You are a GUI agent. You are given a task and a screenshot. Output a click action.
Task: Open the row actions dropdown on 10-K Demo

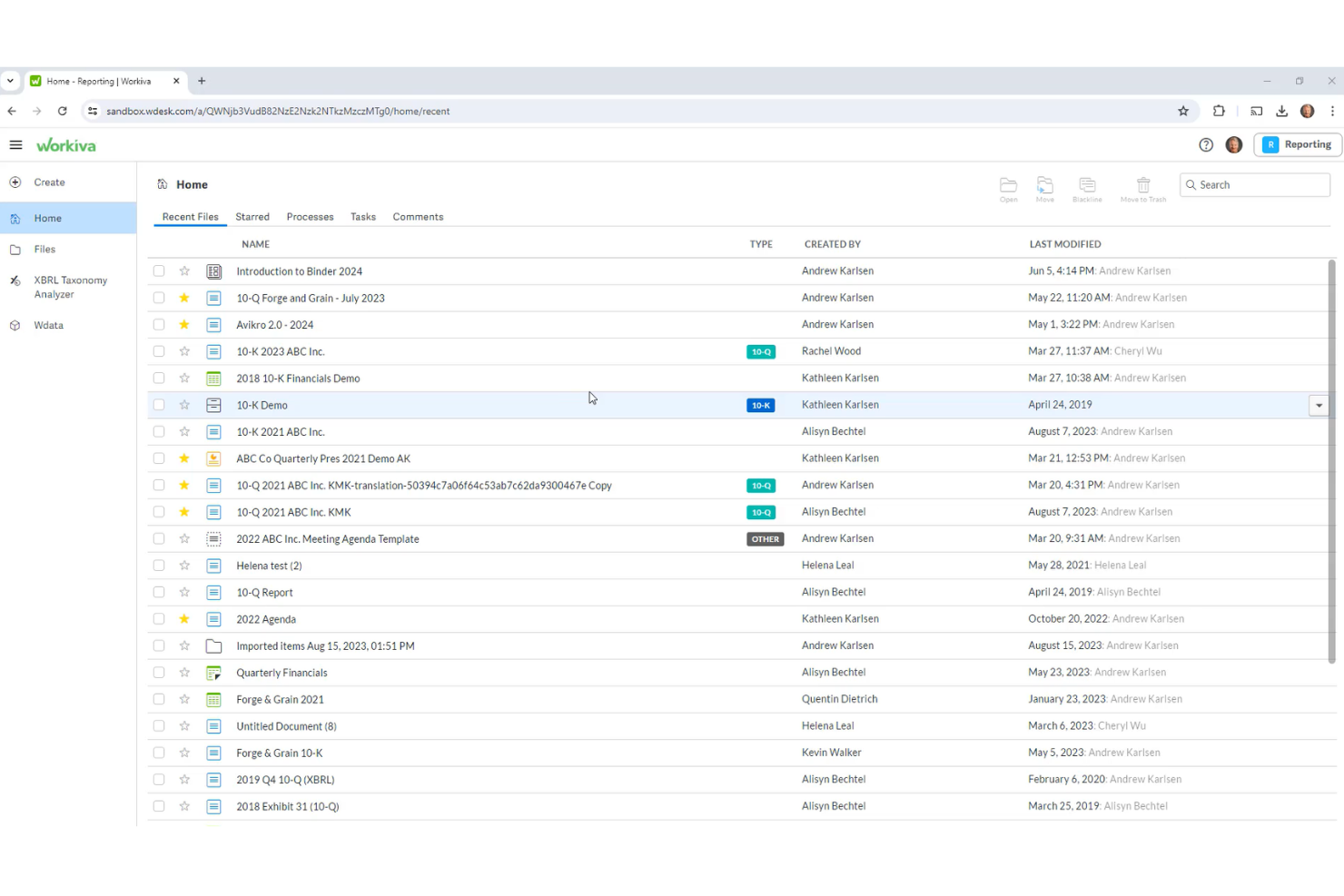coord(1319,405)
